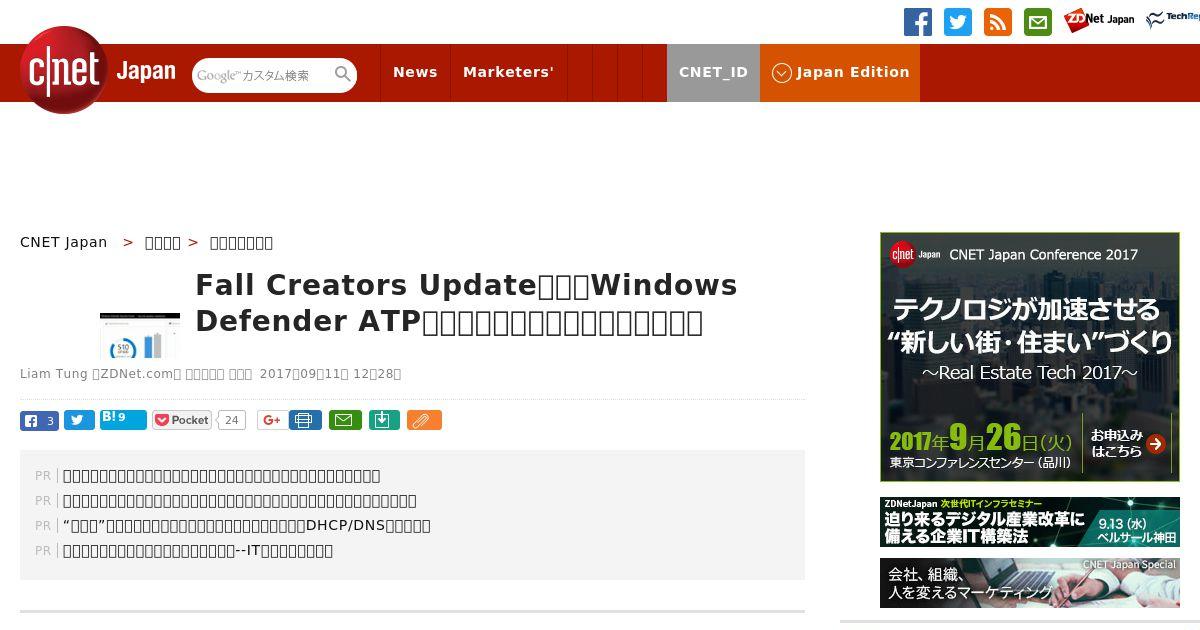Open the PR link mentioning IT
The height and width of the screenshot is (630, 1200).
pyautogui.click(x=198, y=550)
